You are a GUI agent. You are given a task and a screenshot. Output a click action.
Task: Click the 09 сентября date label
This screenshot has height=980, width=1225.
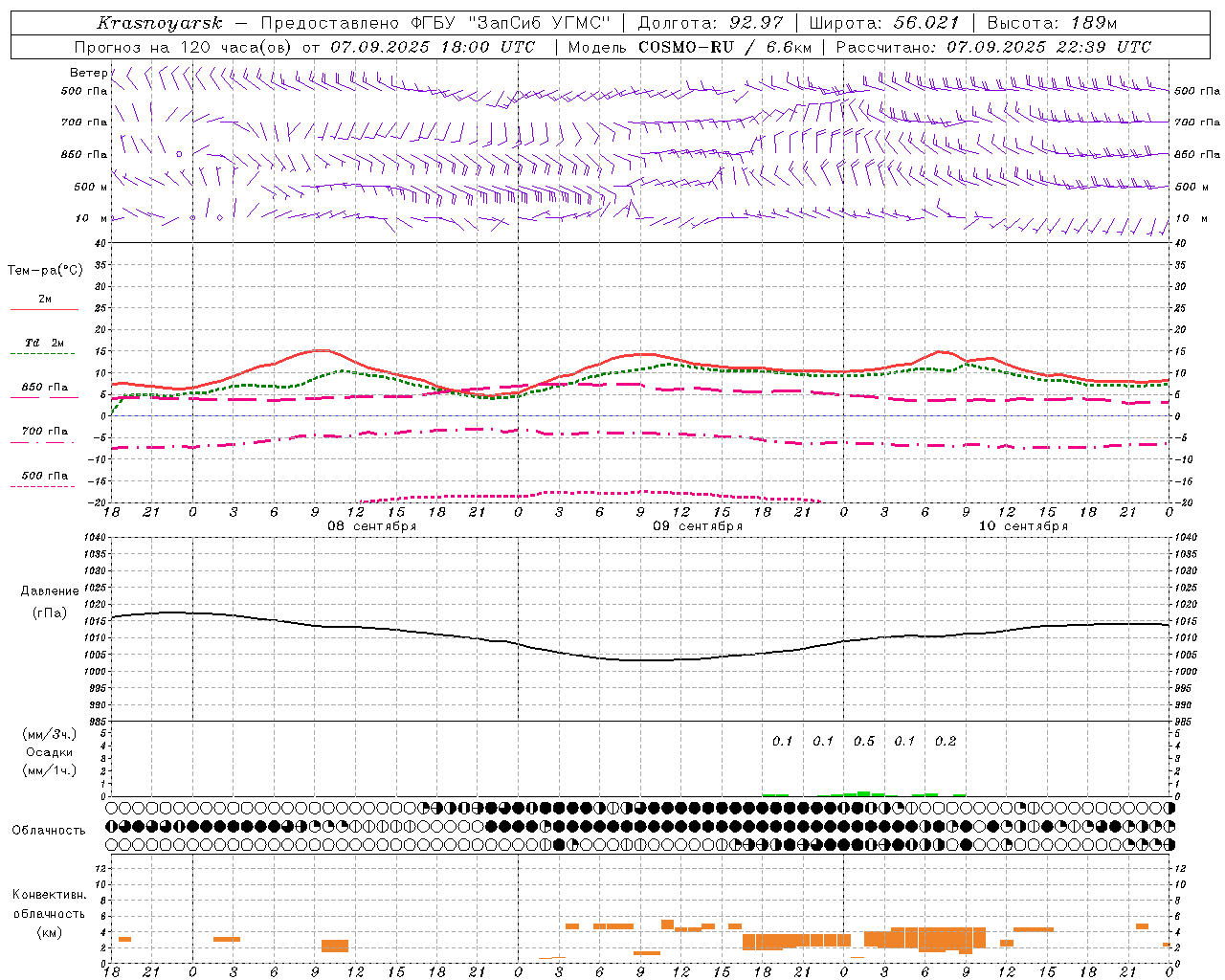pos(698,526)
